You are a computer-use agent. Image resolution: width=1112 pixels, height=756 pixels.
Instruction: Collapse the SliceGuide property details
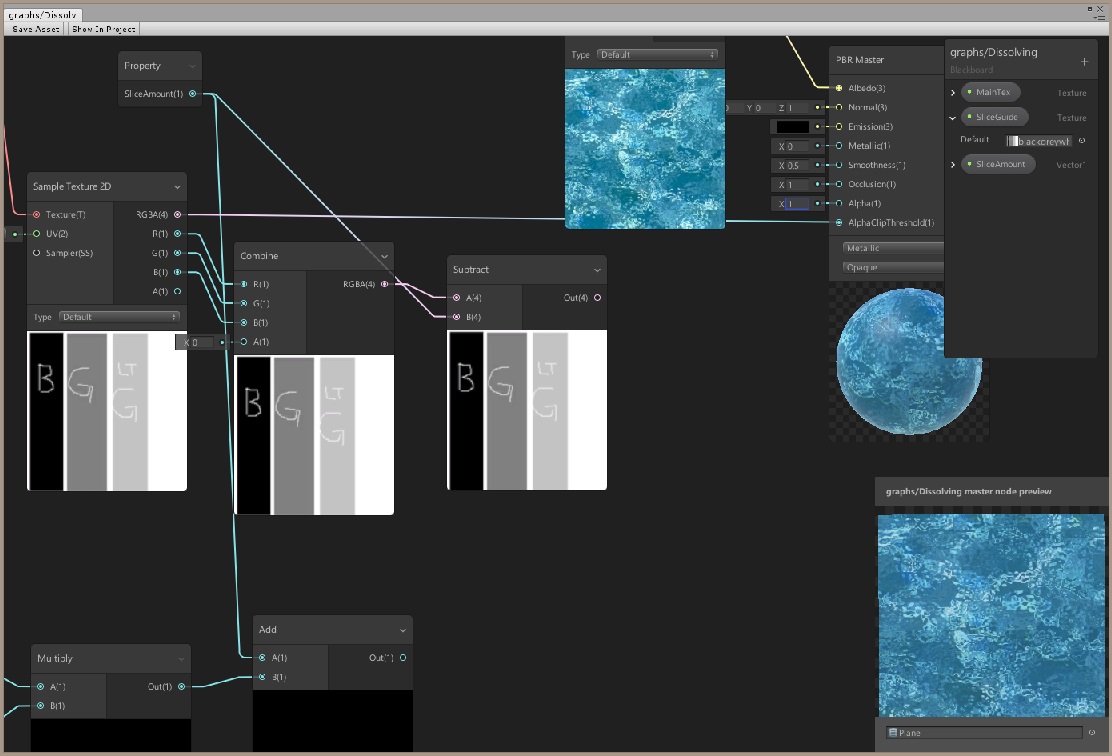pyautogui.click(x=953, y=117)
